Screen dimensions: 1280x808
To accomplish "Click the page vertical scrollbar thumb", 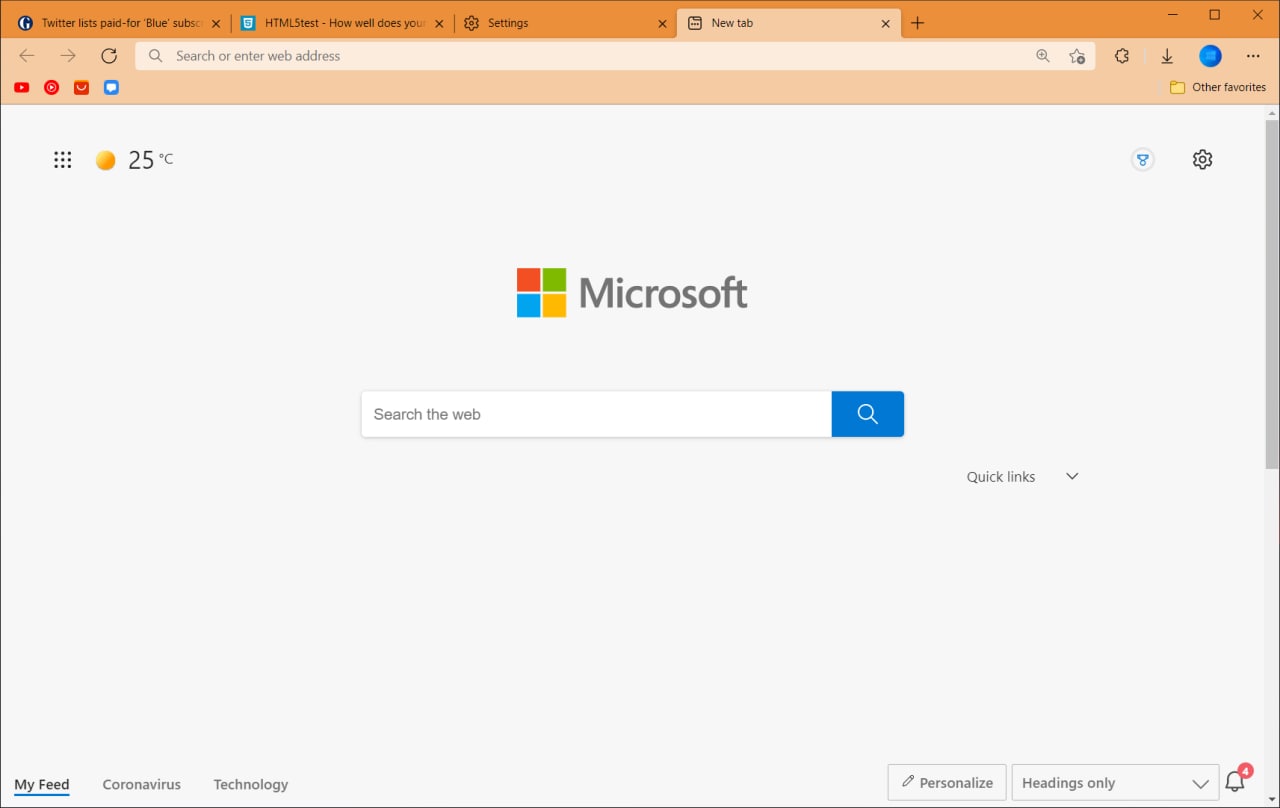I will [1272, 295].
